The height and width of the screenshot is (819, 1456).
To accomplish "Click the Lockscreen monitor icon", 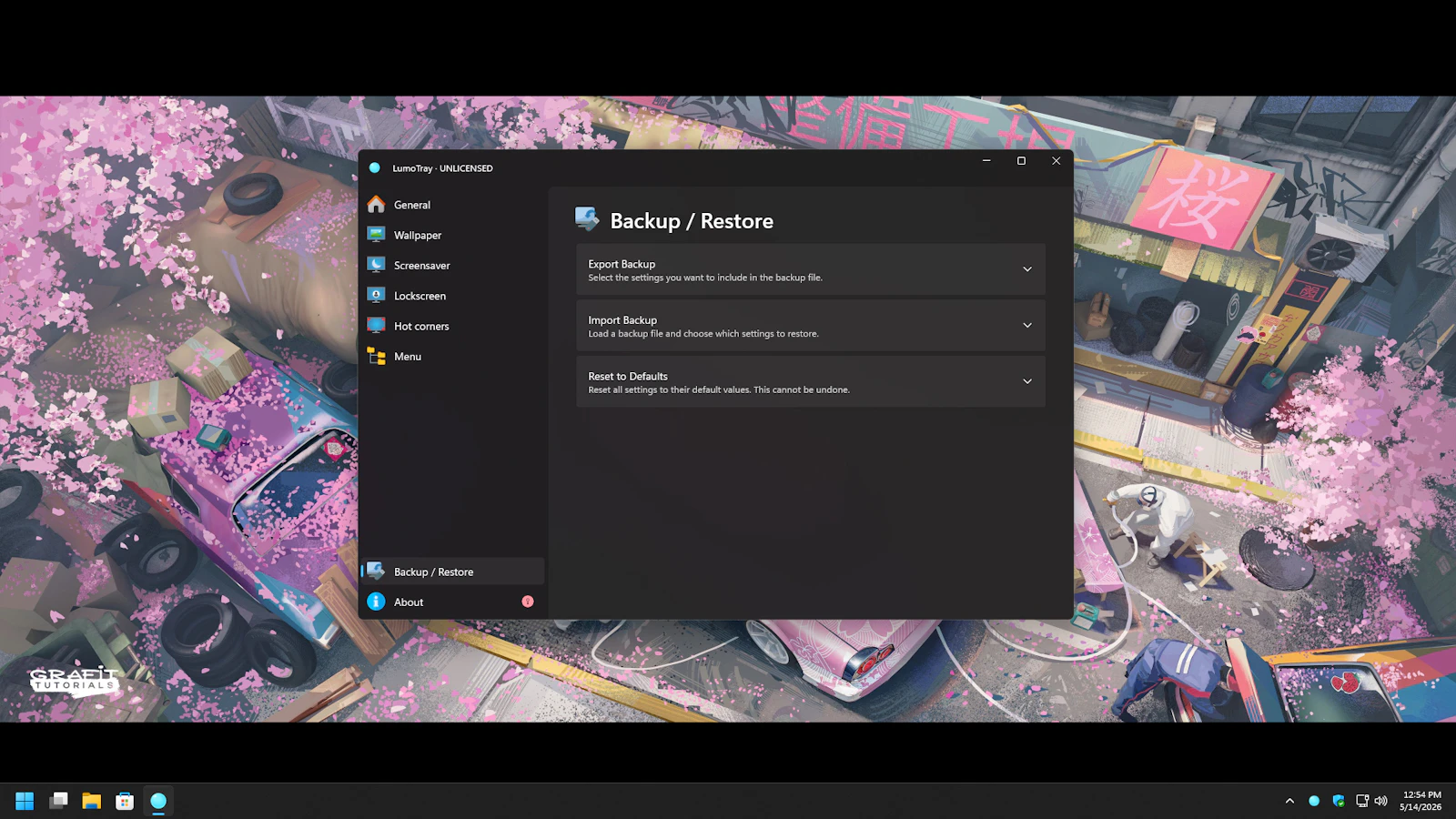I will pos(376,295).
